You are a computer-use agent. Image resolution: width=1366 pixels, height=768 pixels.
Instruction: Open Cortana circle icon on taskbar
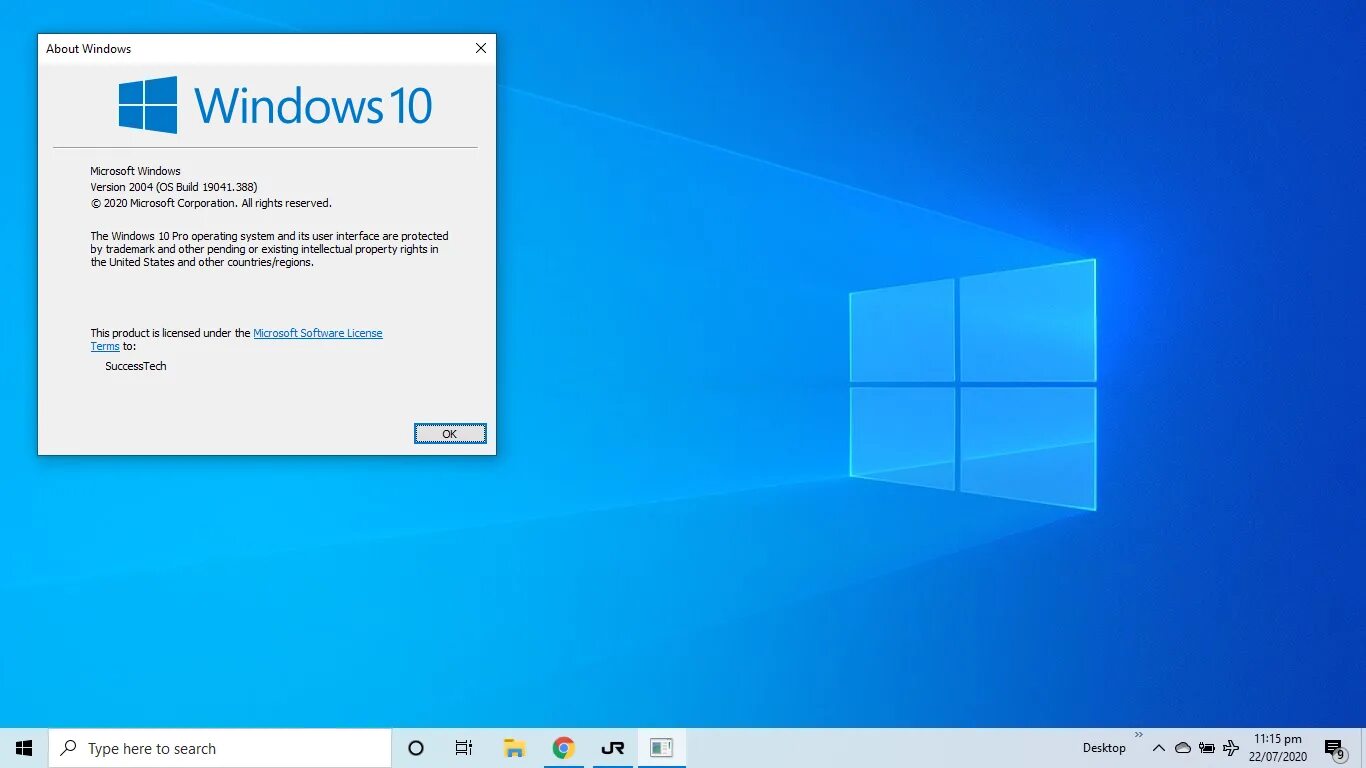[x=416, y=748]
